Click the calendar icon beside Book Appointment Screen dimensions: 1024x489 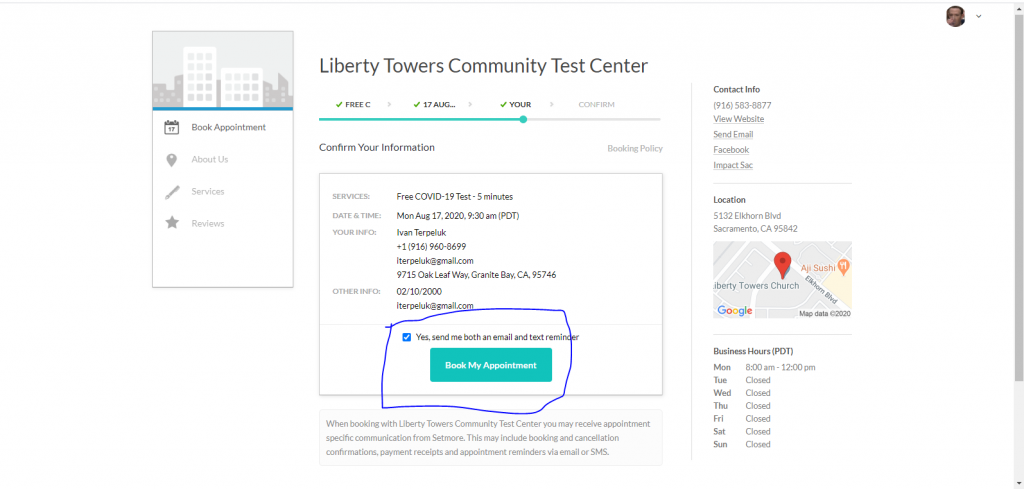pos(171,128)
